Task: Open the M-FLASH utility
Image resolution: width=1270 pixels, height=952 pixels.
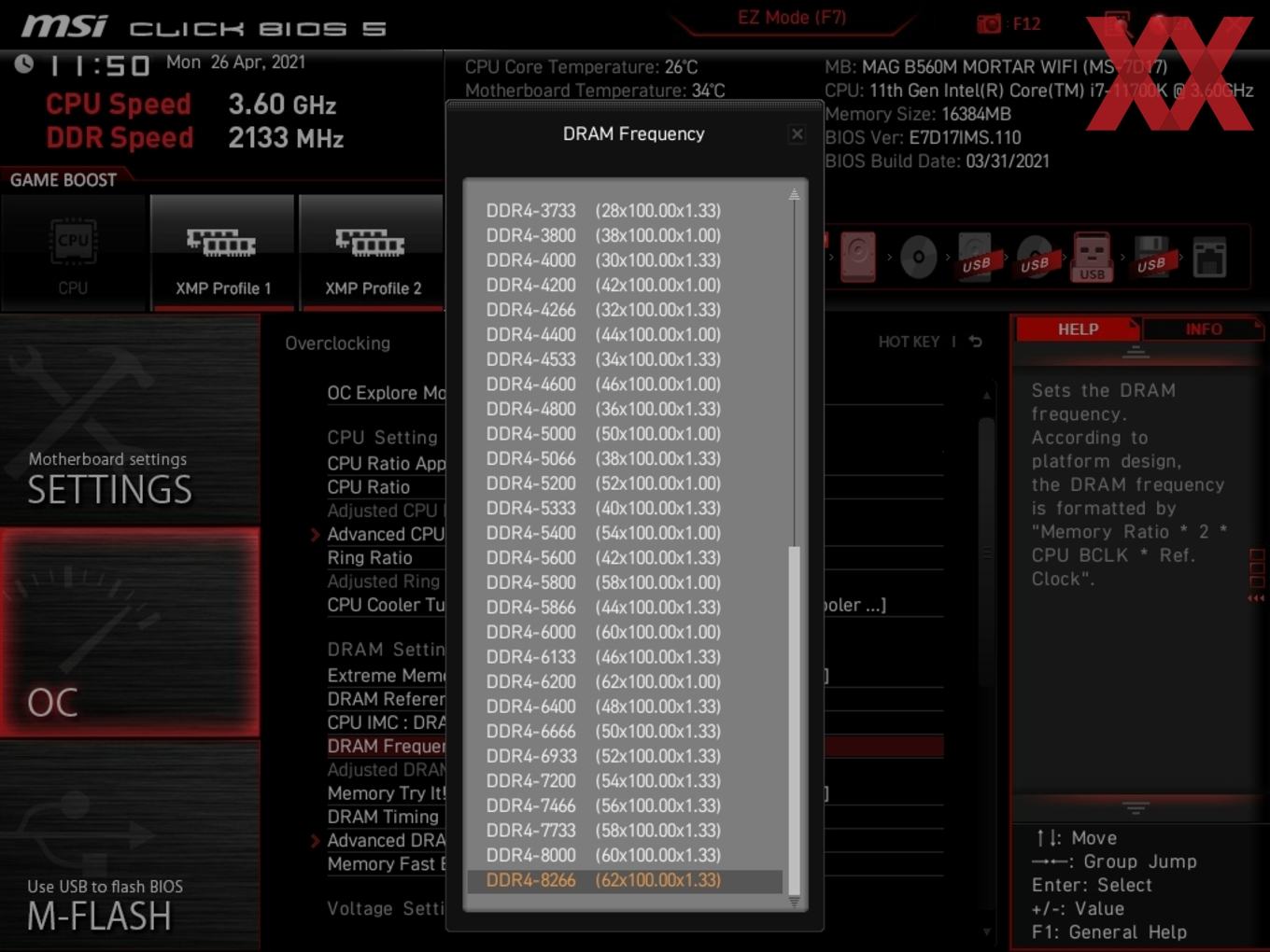Action: [x=130, y=846]
